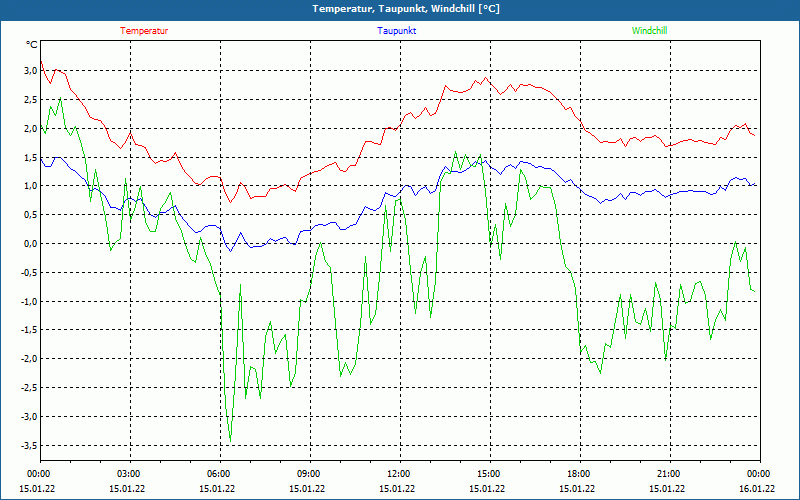Click the 3,0 y-axis value
800x500 pixels.
(x=31, y=70)
